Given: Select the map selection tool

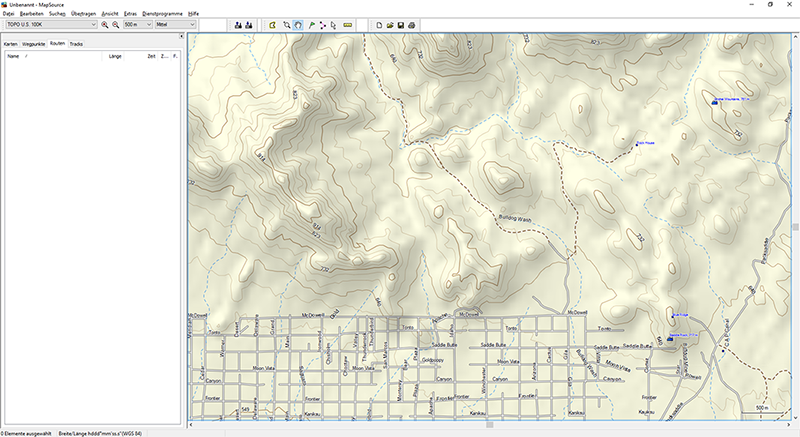Looking at the screenshot, I should (x=272, y=25).
